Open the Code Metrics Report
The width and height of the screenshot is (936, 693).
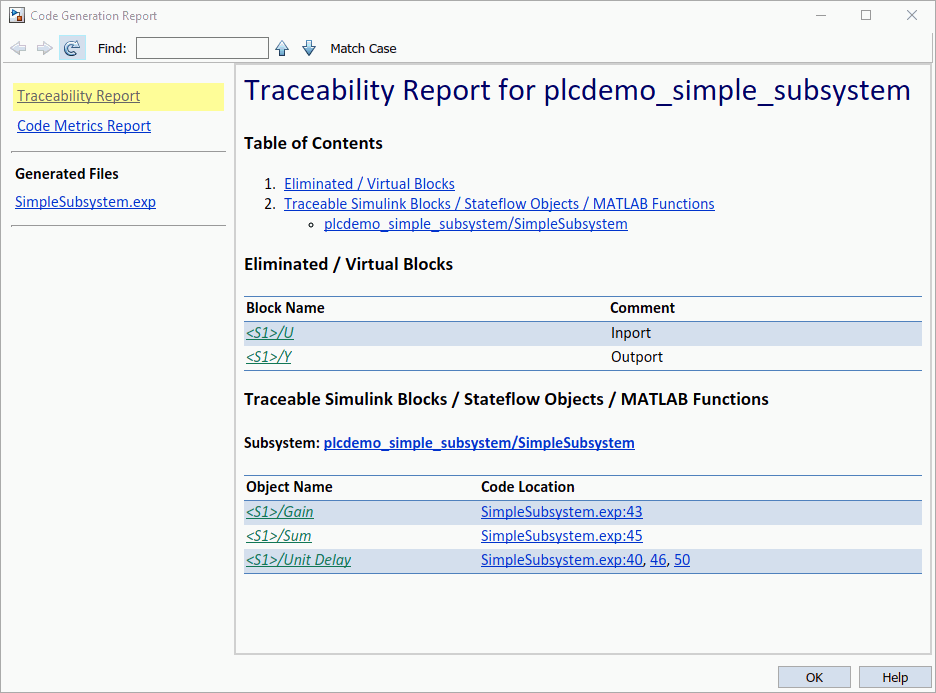click(x=84, y=126)
